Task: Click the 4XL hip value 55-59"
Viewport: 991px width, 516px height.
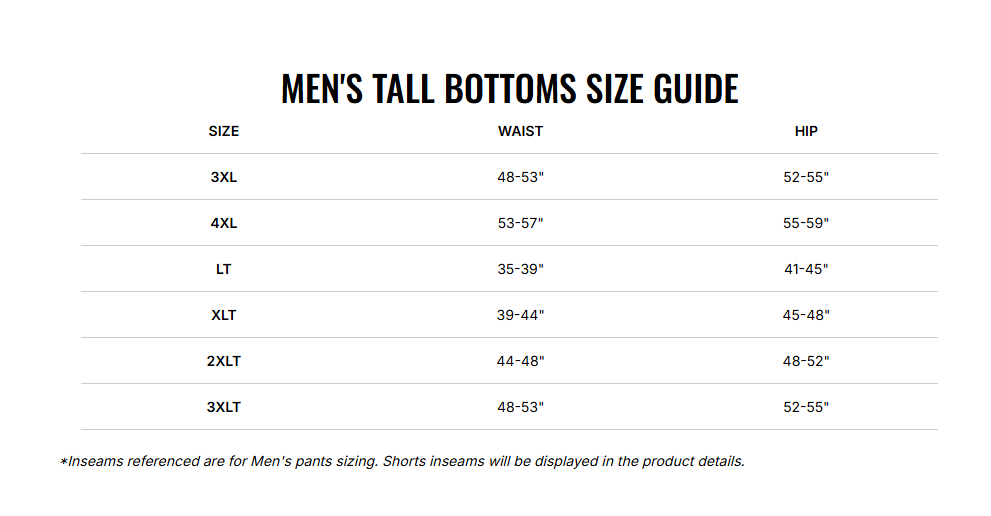Action: coord(806,223)
